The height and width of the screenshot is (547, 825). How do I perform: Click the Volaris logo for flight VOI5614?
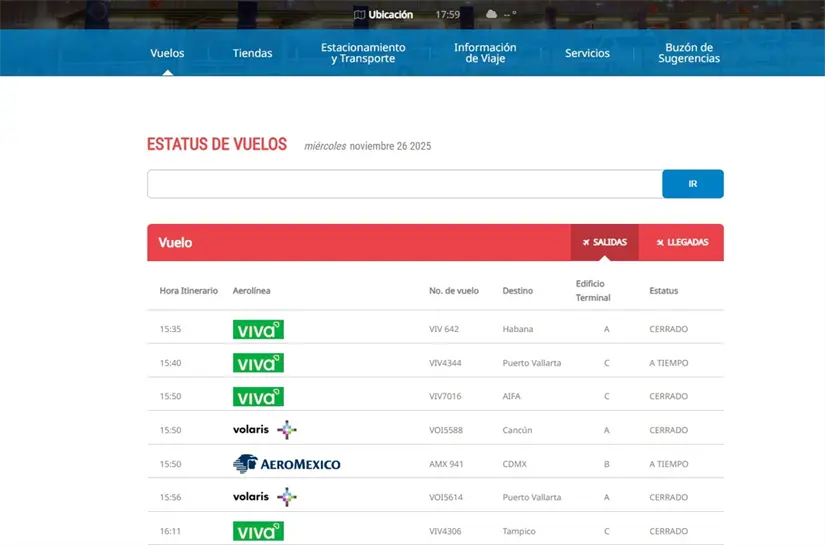265,497
